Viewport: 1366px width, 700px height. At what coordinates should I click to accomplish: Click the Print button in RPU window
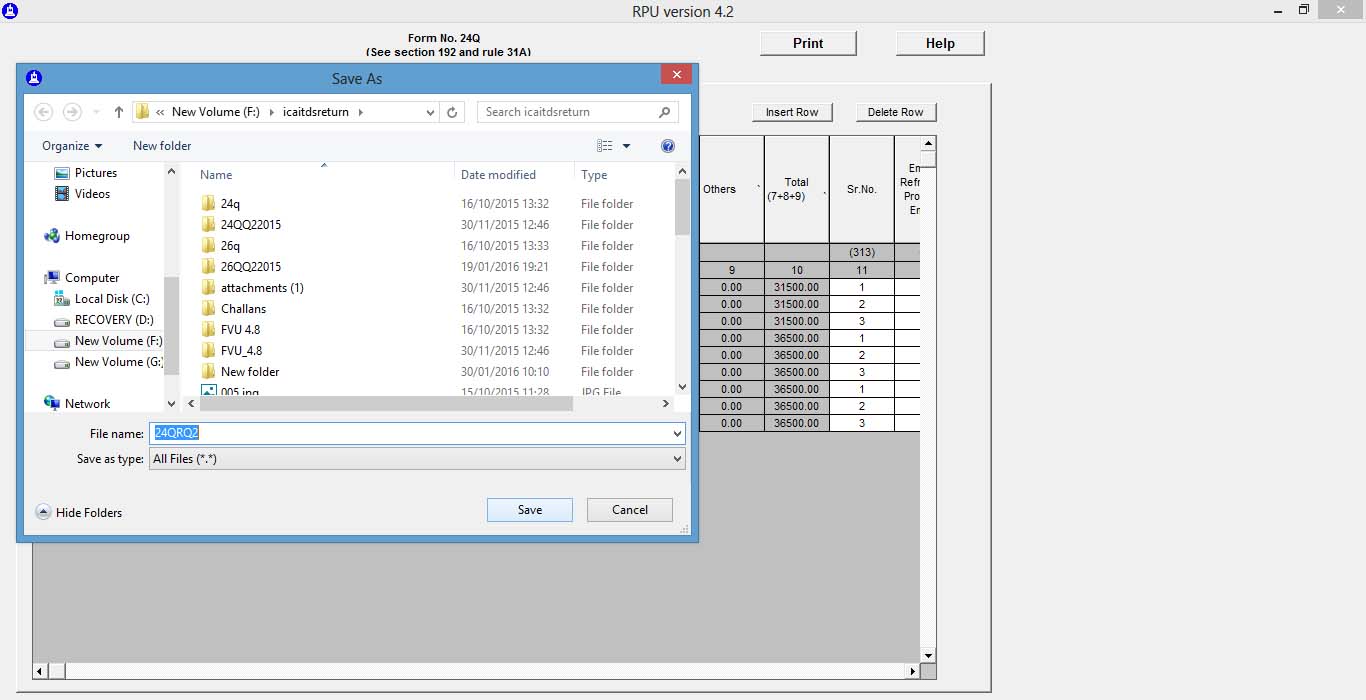[x=808, y=43]
